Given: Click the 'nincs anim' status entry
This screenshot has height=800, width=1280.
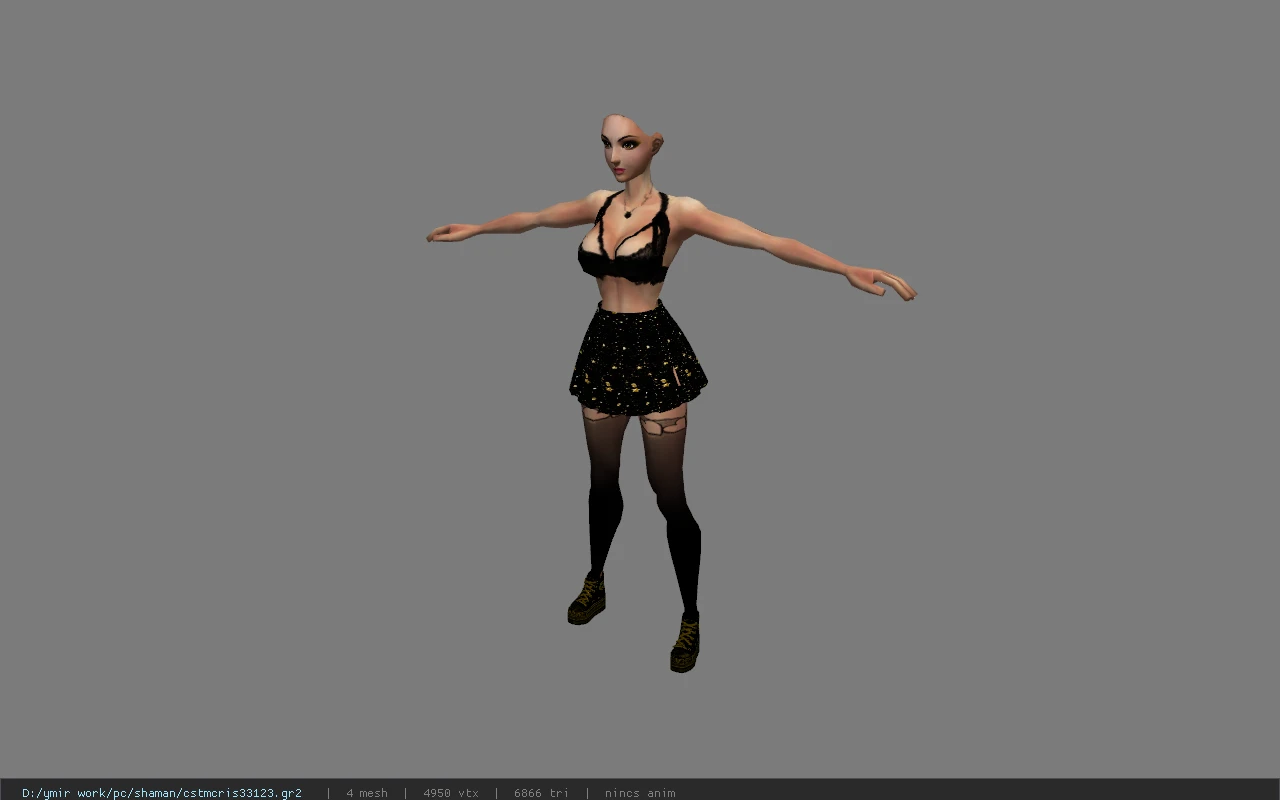Looking at the screenshot, I should click(640, 793).
